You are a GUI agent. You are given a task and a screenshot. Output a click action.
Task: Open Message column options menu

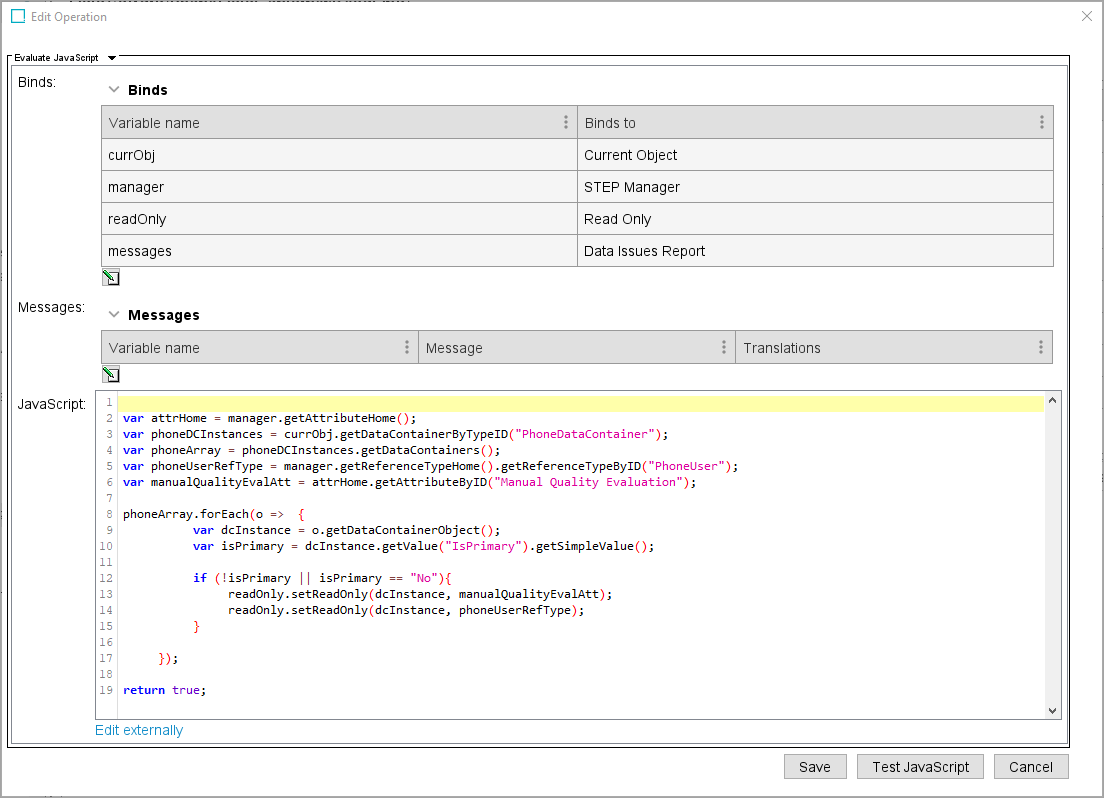pyautogui.click(x=724, y=348)
